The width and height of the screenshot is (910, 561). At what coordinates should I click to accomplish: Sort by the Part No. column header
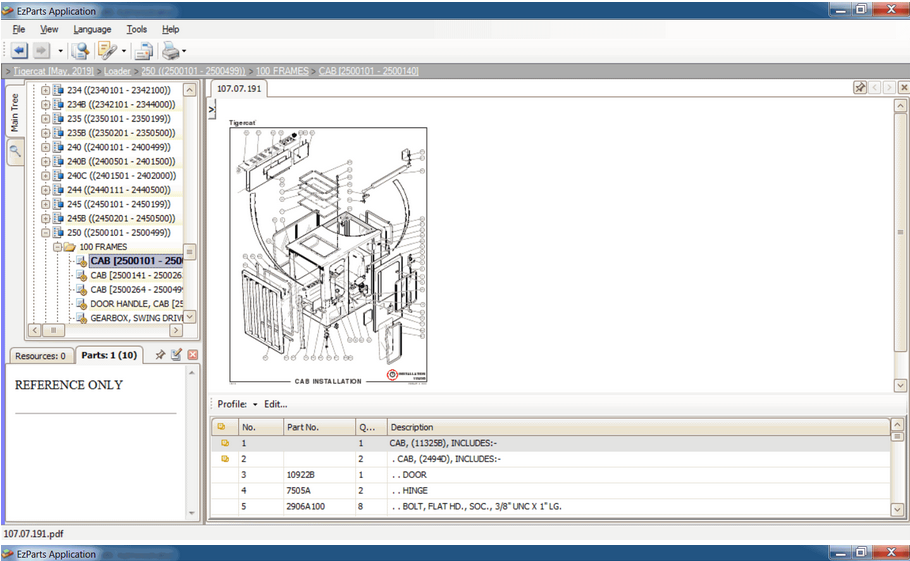[319, 427]
